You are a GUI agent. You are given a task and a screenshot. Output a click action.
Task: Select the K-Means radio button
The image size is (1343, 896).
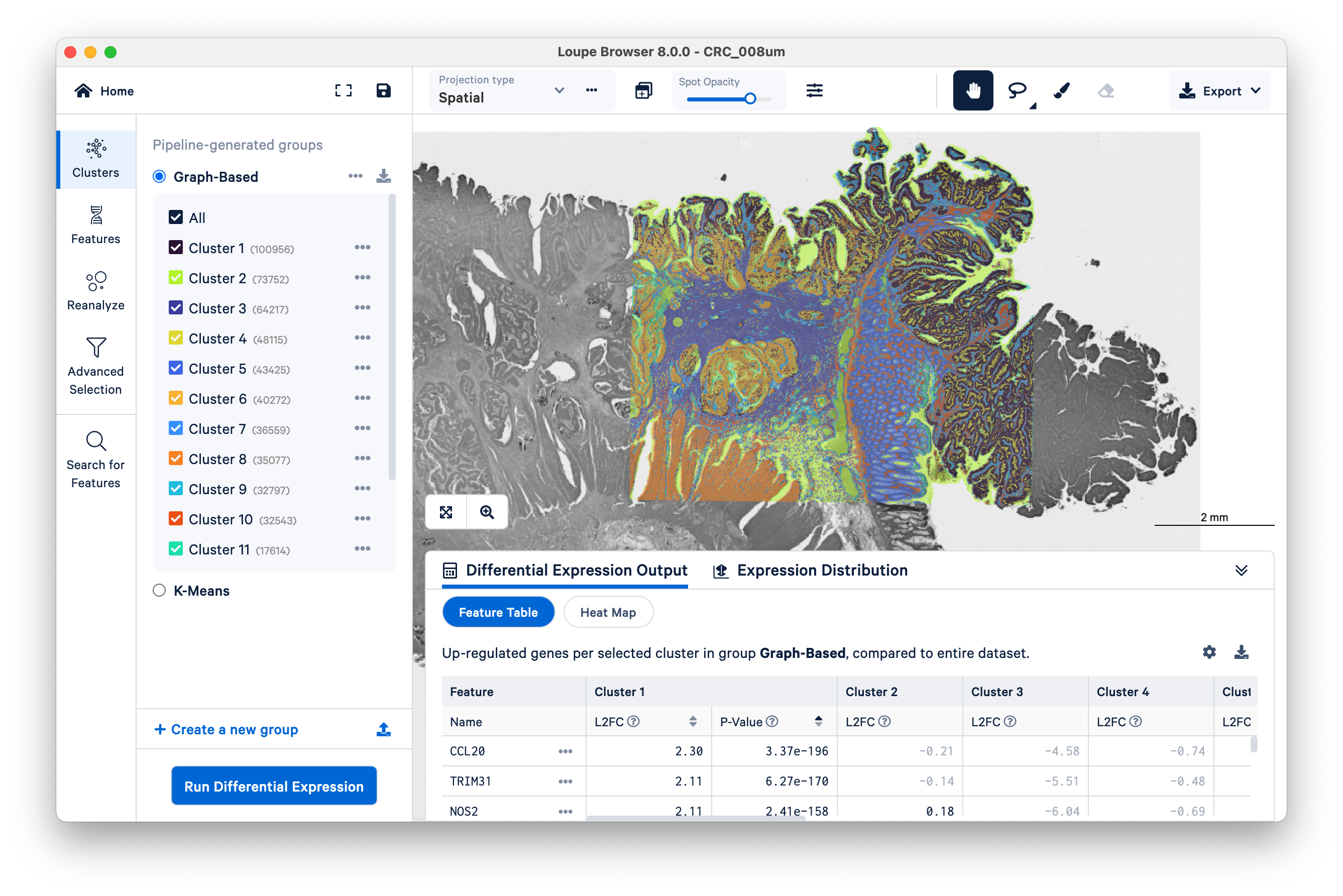coord(159,590)
